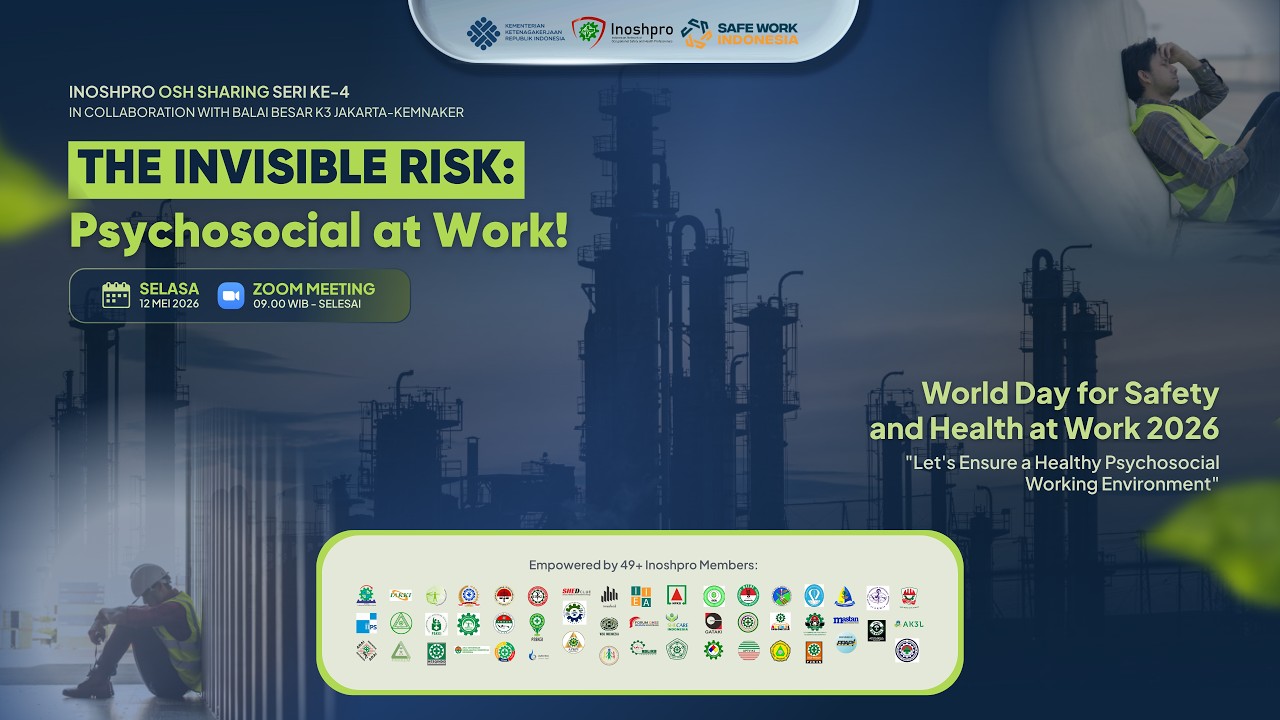Click the GATAKI member logo

tap(713, 623)
